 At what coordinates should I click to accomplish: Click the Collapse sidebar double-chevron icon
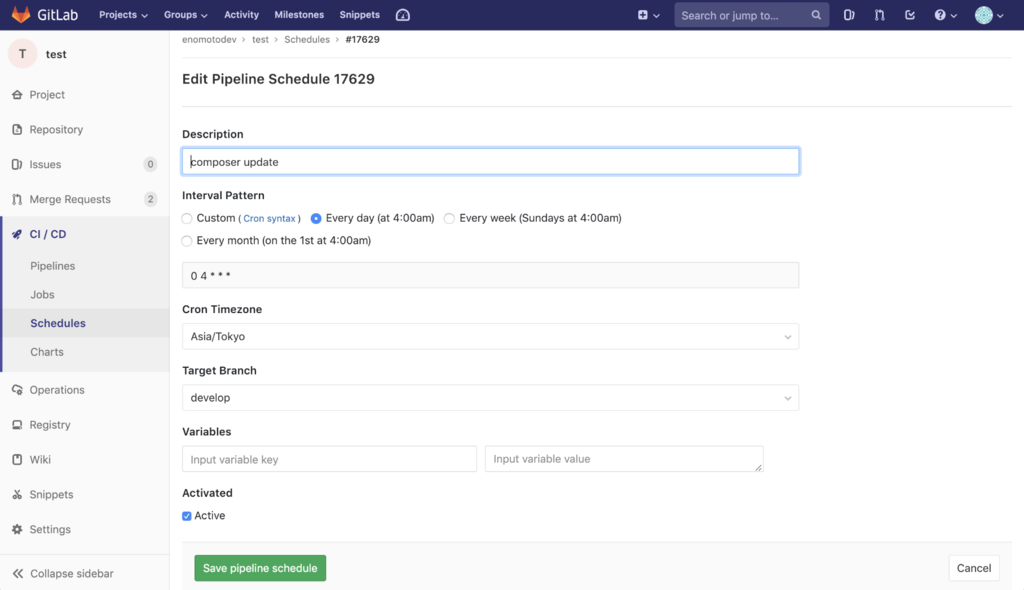18,574
